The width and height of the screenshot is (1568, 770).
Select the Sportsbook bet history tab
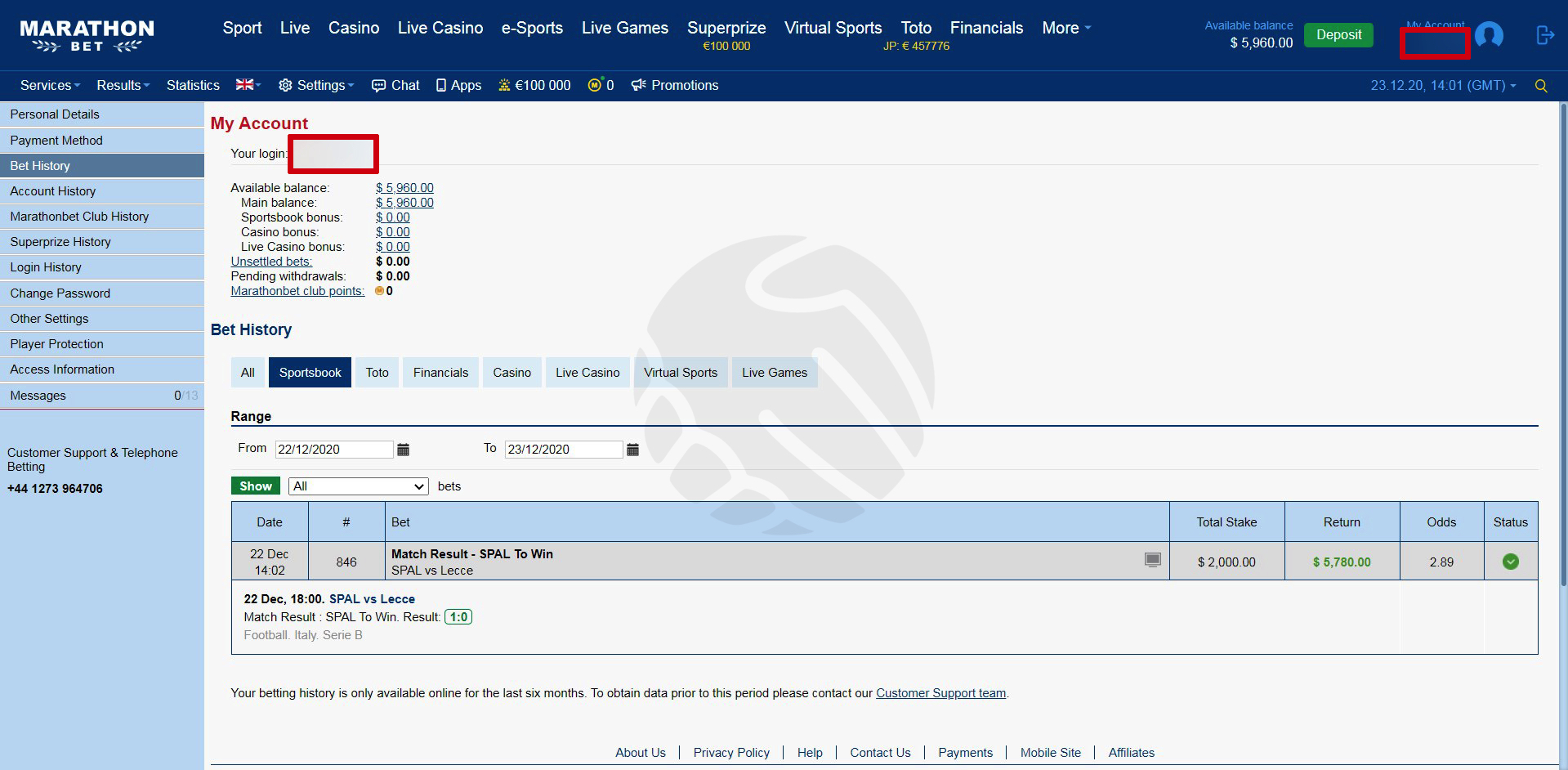[310, 373]
